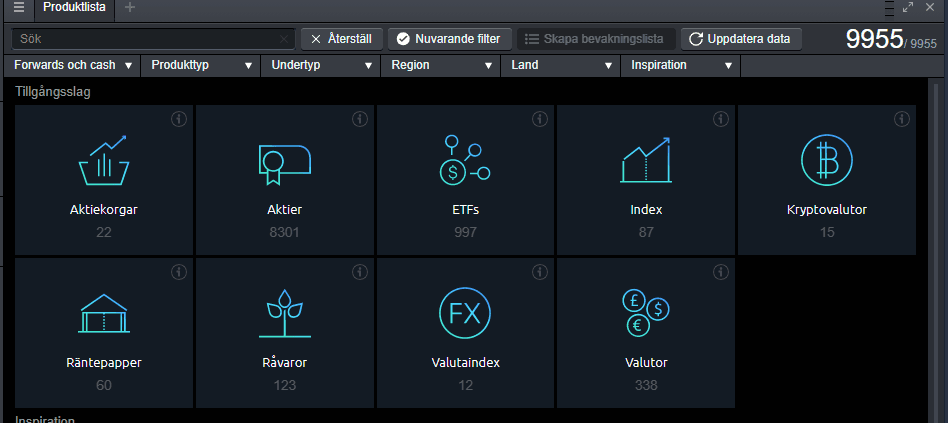Select the Valutaindex FX icon
Image resolution: width=948 pixels, height=423 pixels.
tap(465, 313)
